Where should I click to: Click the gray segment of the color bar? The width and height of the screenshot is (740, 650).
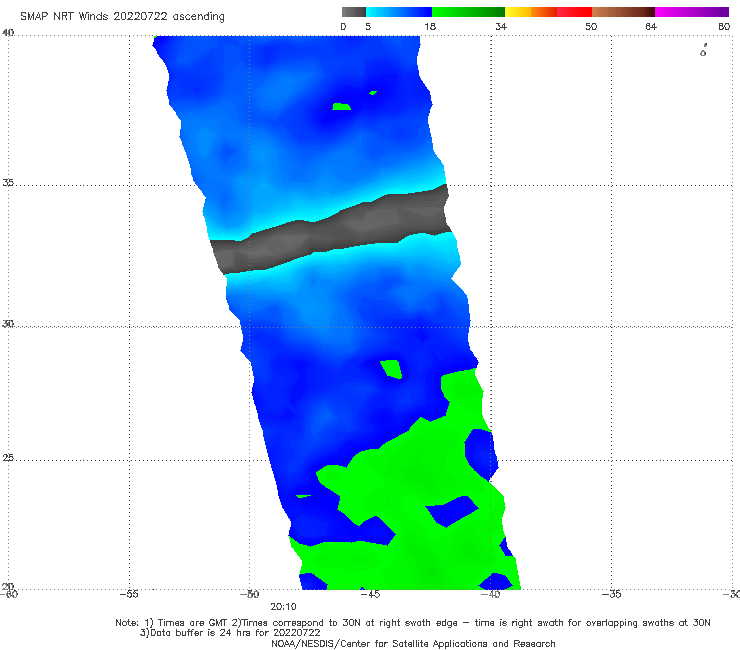point(353,12)
